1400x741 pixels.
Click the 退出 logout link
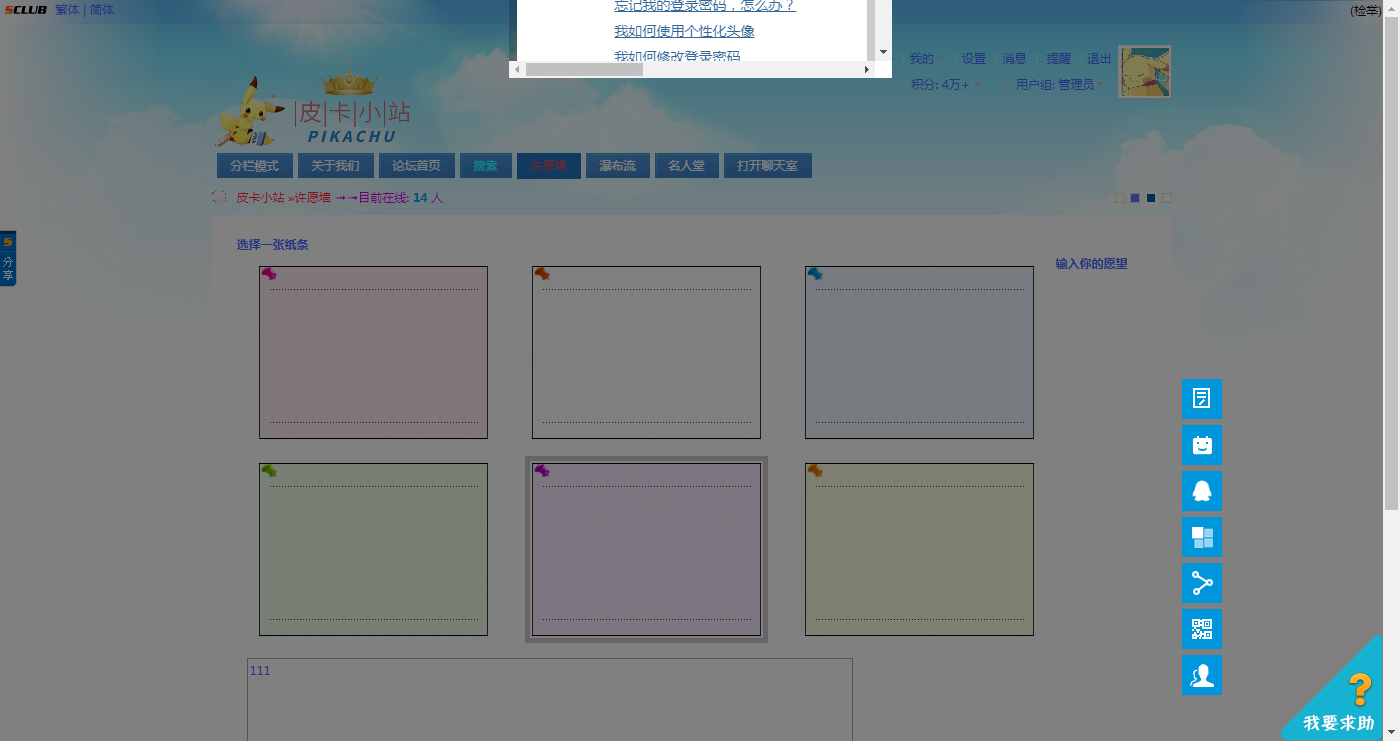1099,59
